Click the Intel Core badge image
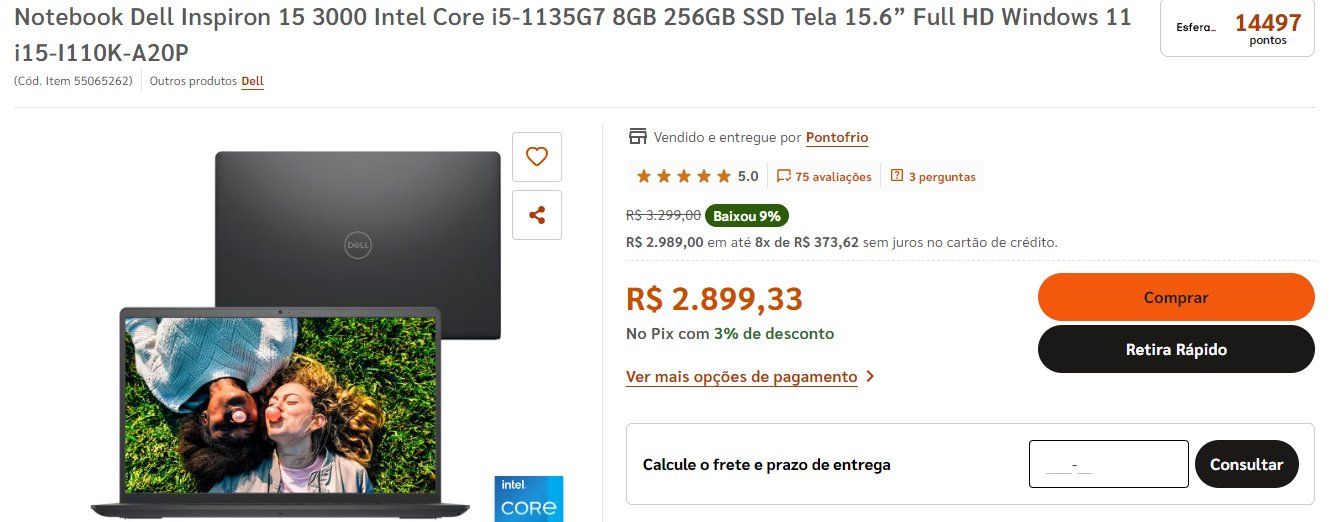The width and height of the screenshot is (1336, 522). pyautogui.click(x=530, y=498)
